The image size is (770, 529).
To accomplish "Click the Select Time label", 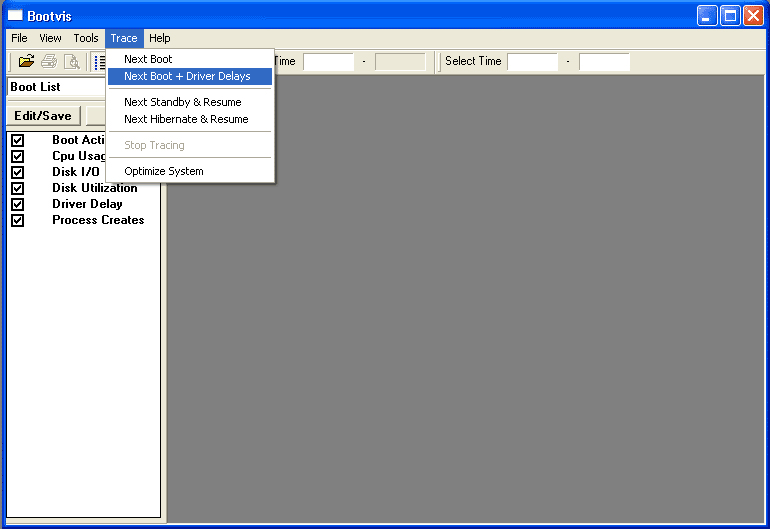I will (x=473, y=61).
